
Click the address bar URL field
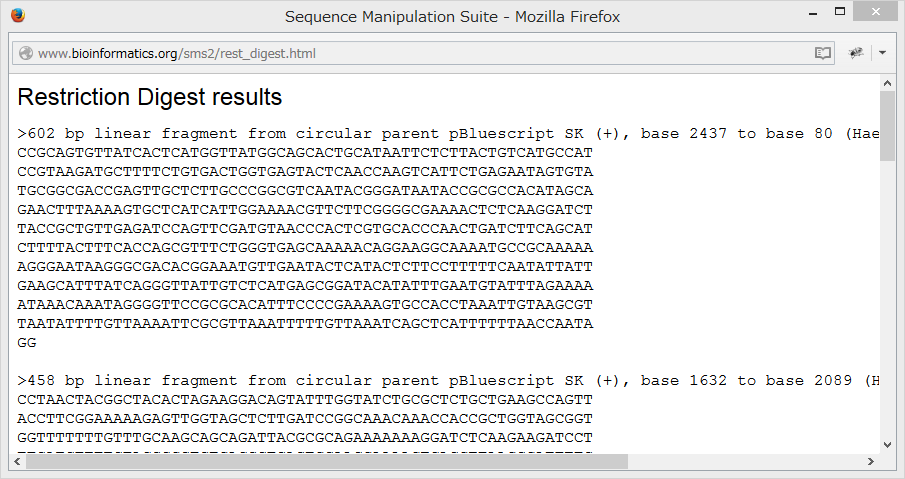coord(400,53)
